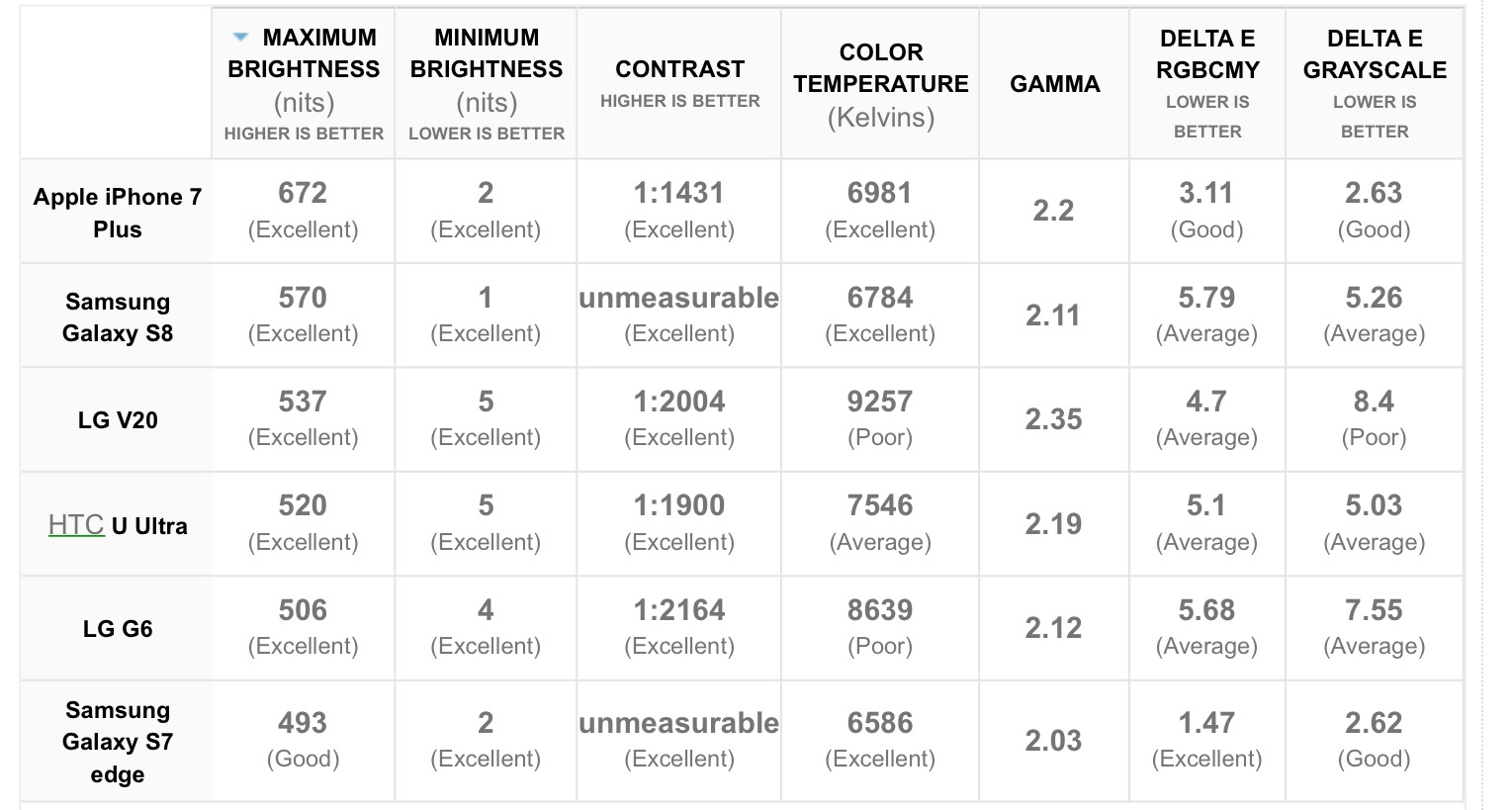Click Galaxy S7 edge Delta E 1.47
This screenshot has width=1512, height=810.
[1206, 723]
